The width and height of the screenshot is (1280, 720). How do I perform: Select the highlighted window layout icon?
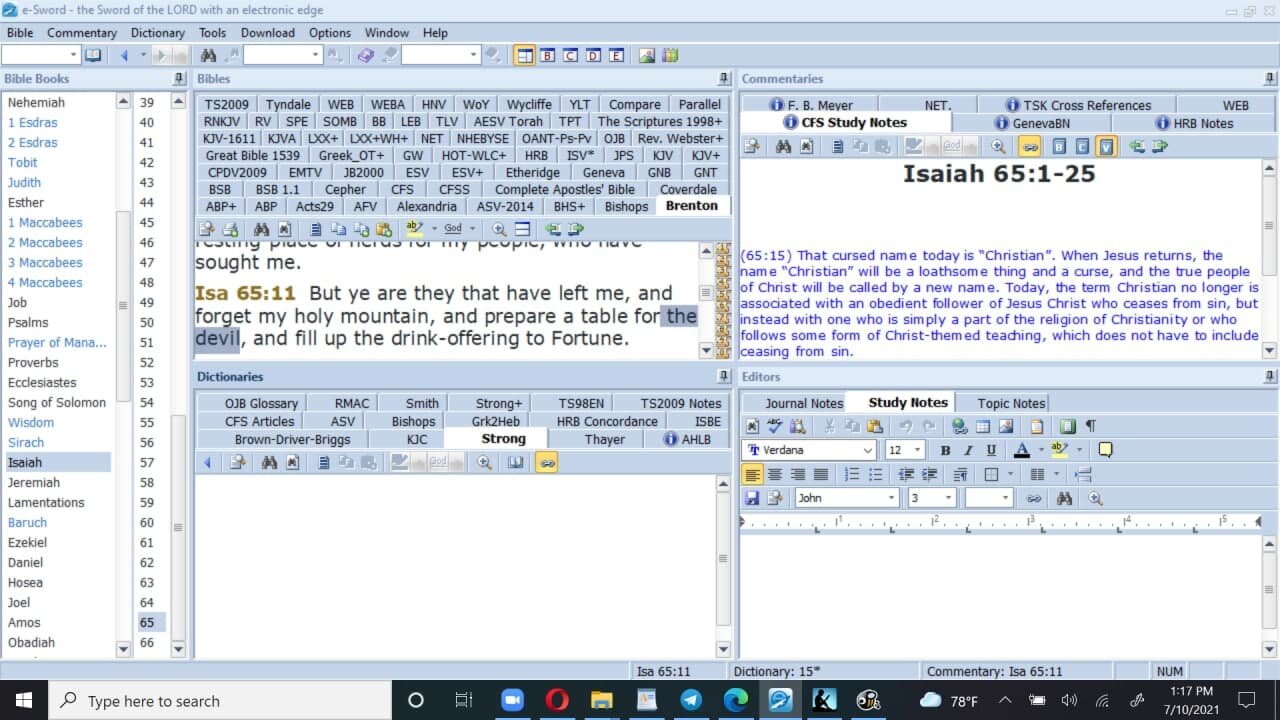[x=524, y=56]
